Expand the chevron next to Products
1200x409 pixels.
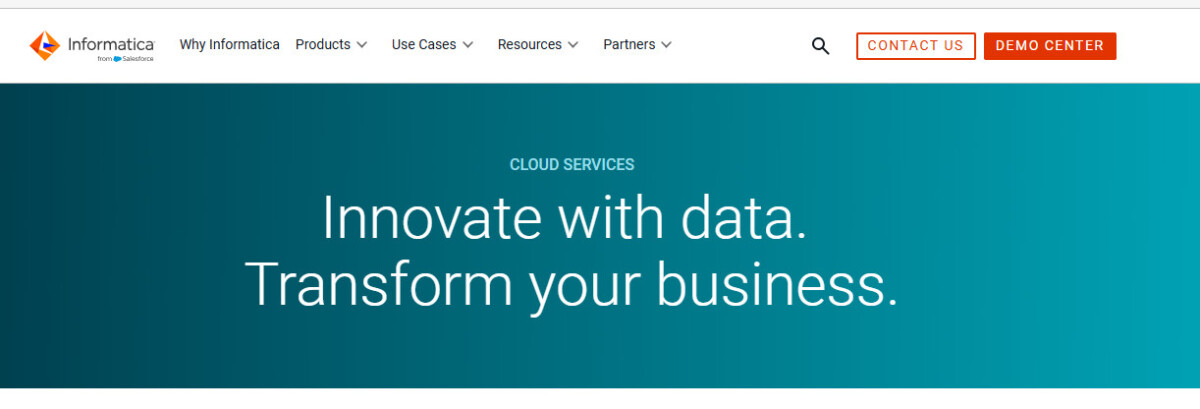(x=362, y=45)
